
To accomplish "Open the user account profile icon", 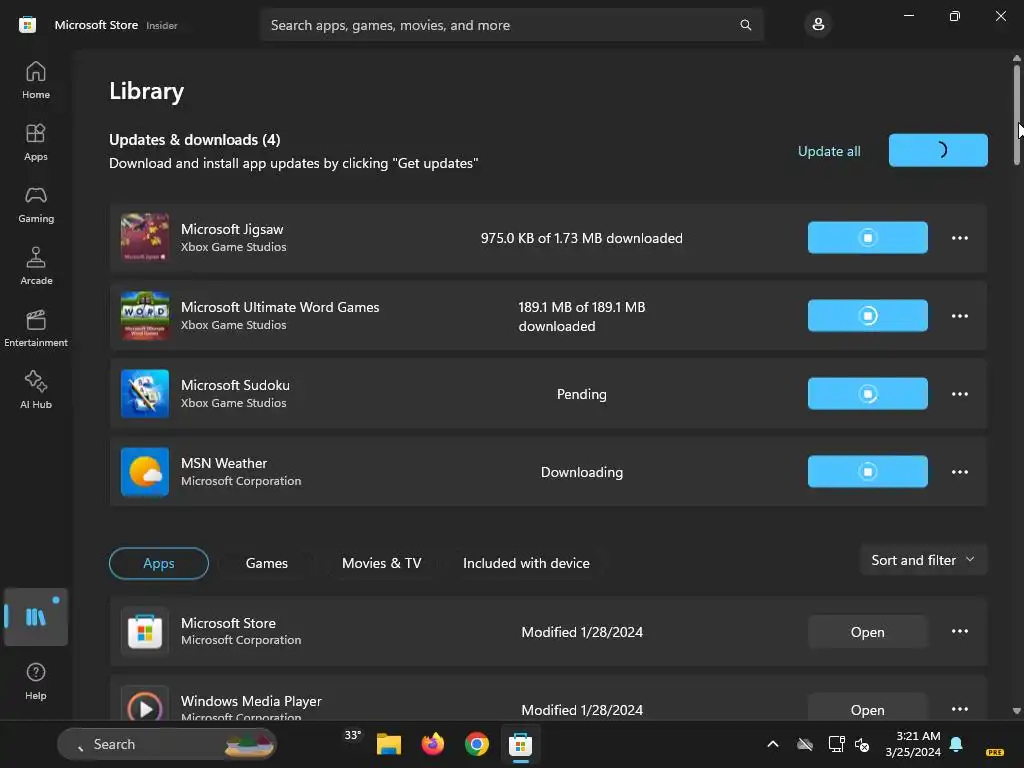I will (x=818, y=25).
